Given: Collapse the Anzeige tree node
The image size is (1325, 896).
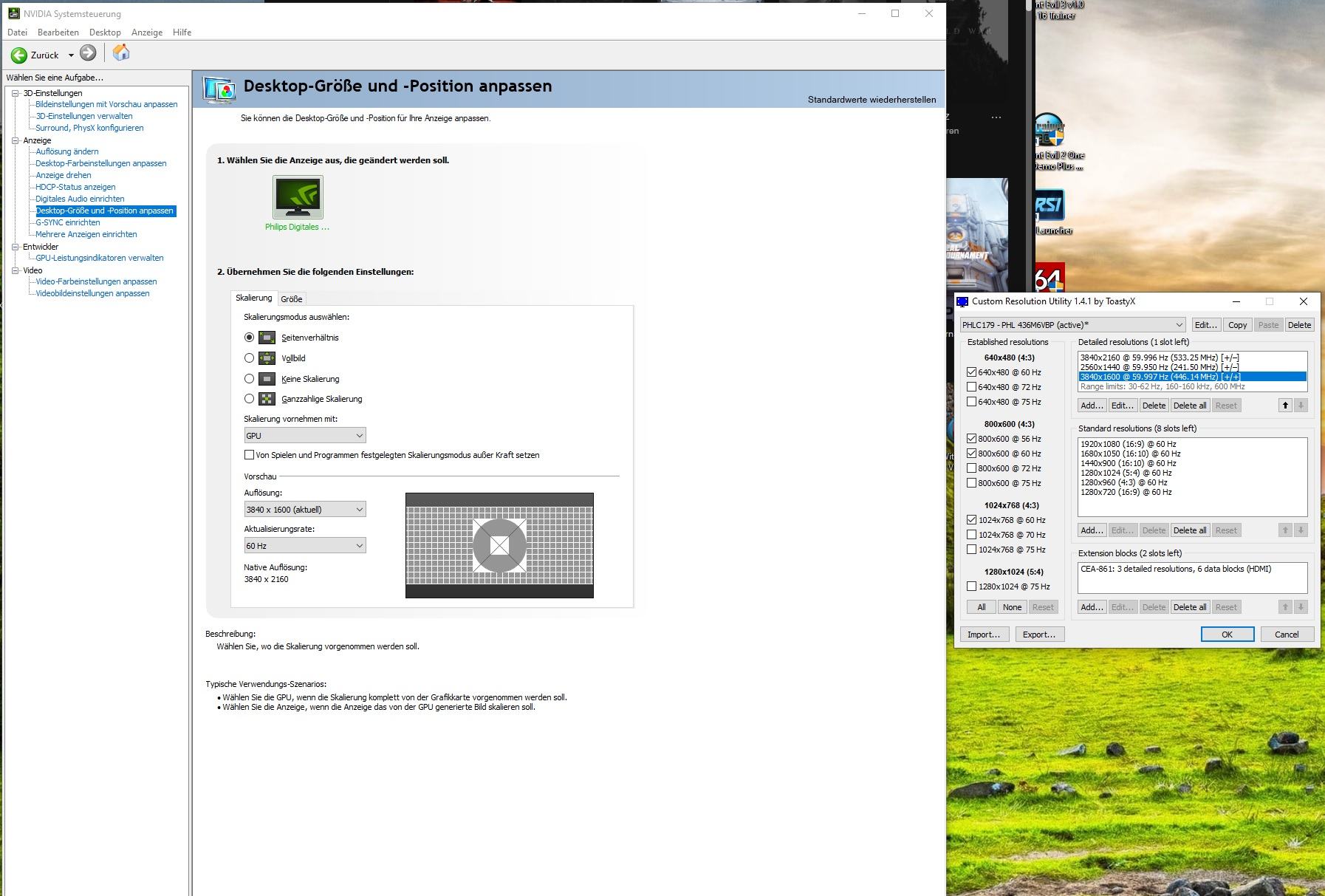Looking at the screenshot, I should pos(16,140).
